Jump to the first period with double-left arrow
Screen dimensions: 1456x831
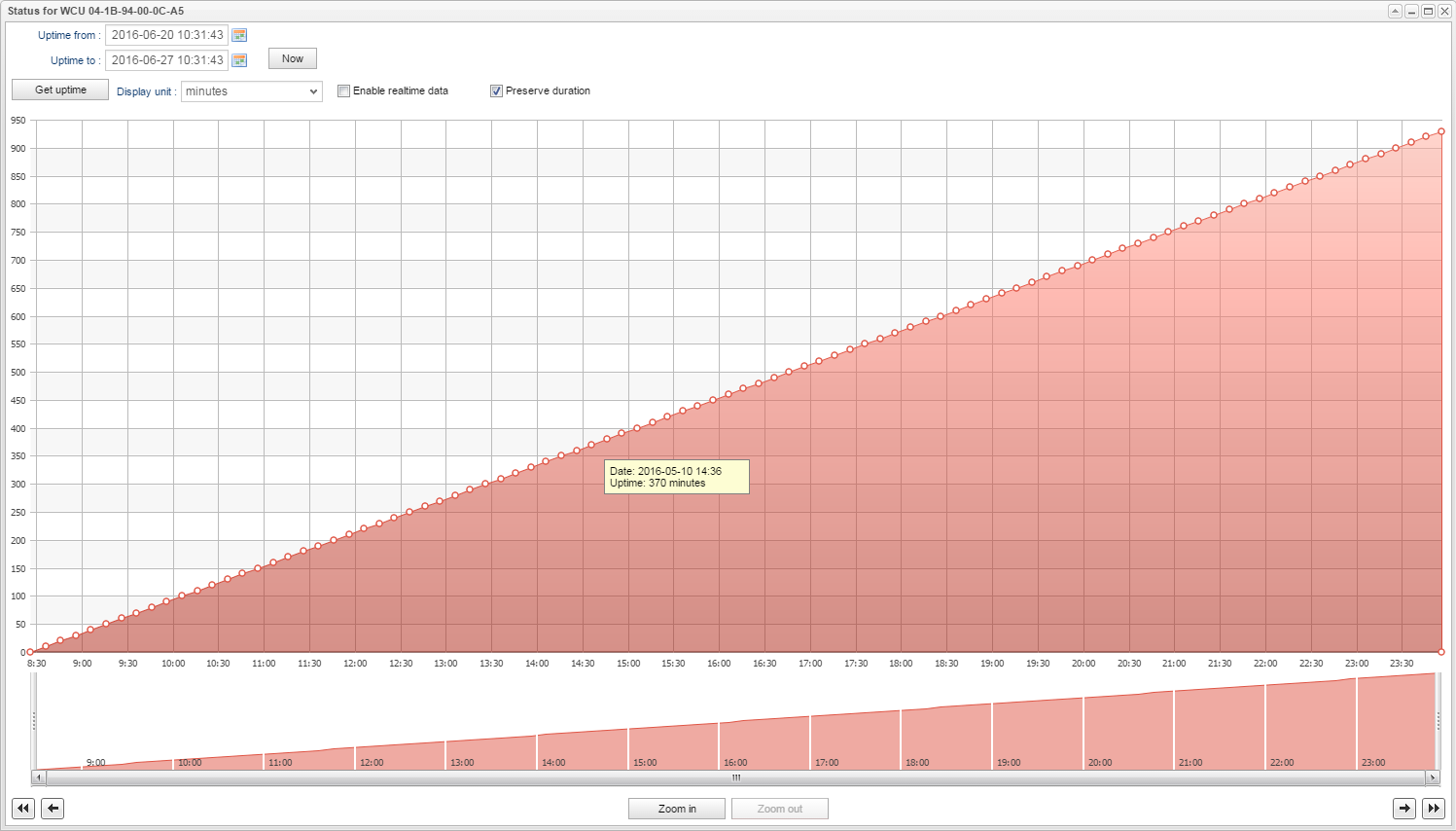(23, 809)
